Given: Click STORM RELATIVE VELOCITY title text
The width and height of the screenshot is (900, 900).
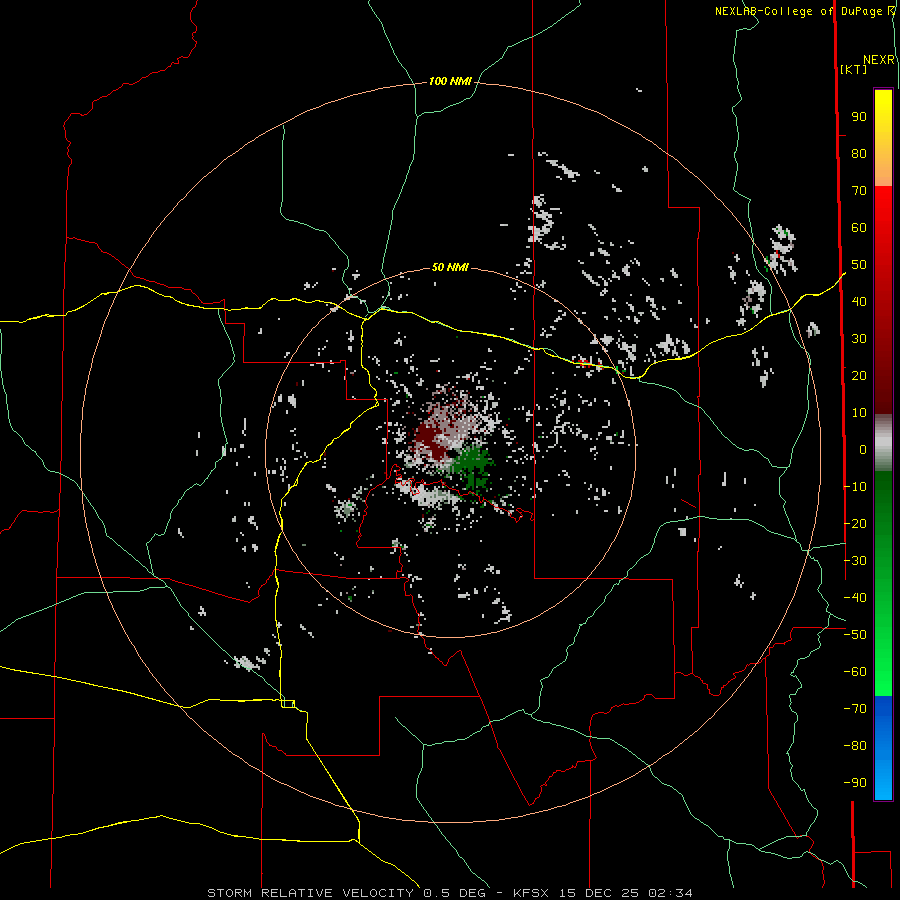Looking at the screenshot, I should coord(313,893).
